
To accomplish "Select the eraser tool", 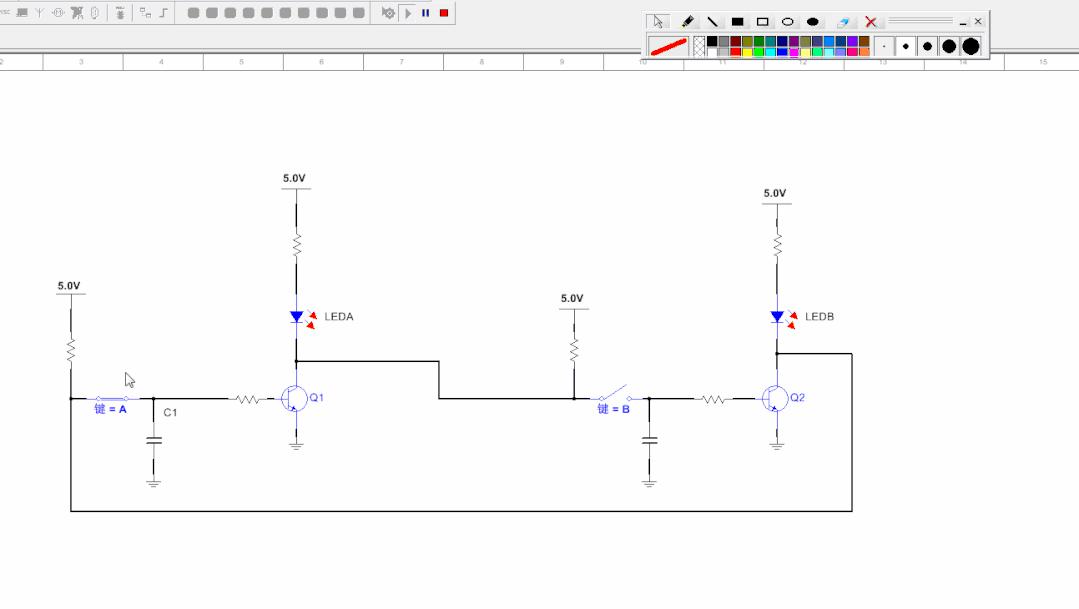I will [843, 21].
